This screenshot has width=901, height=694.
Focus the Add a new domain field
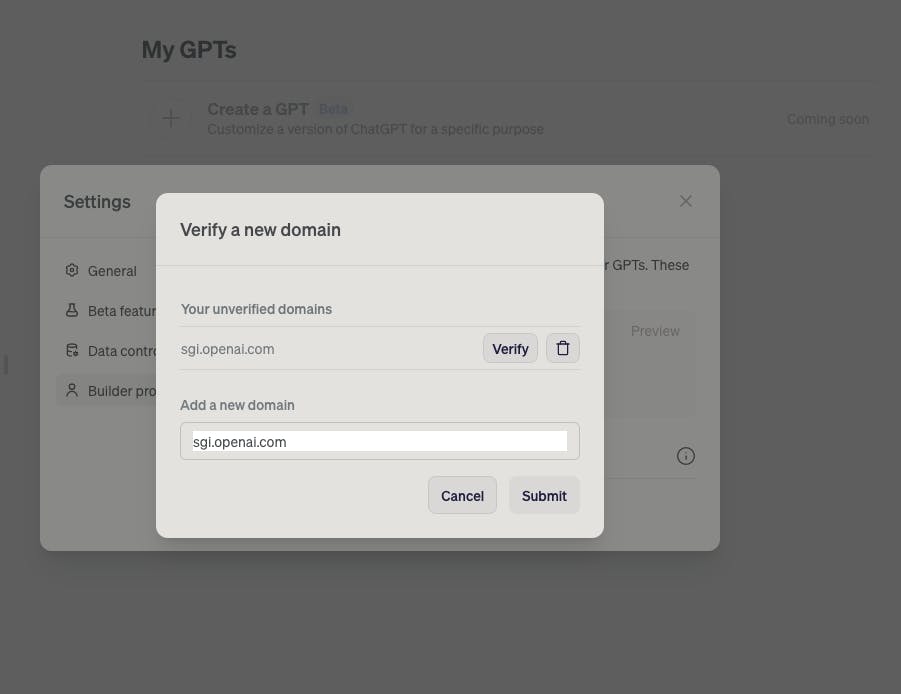(x=380, y=441)
